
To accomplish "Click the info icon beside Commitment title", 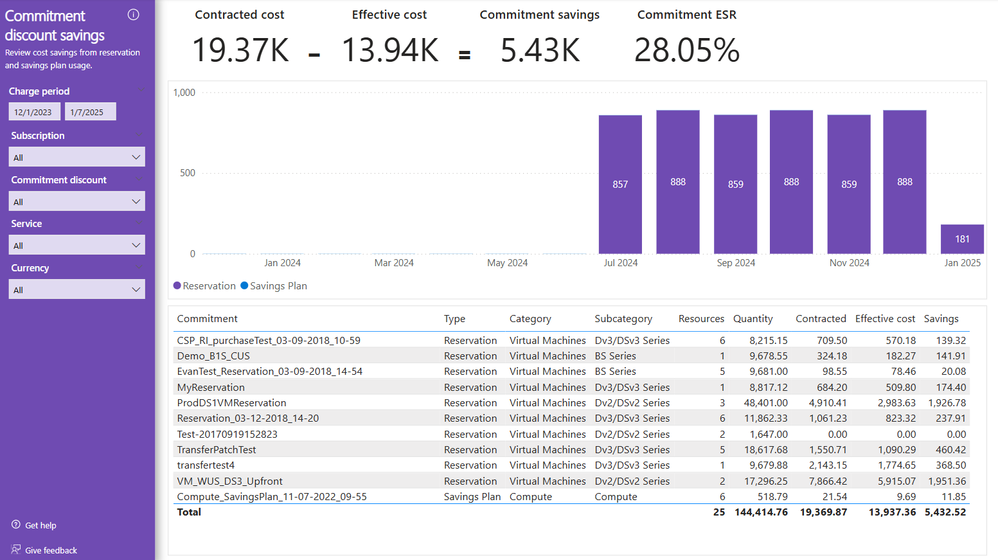I will click(133, 15).
